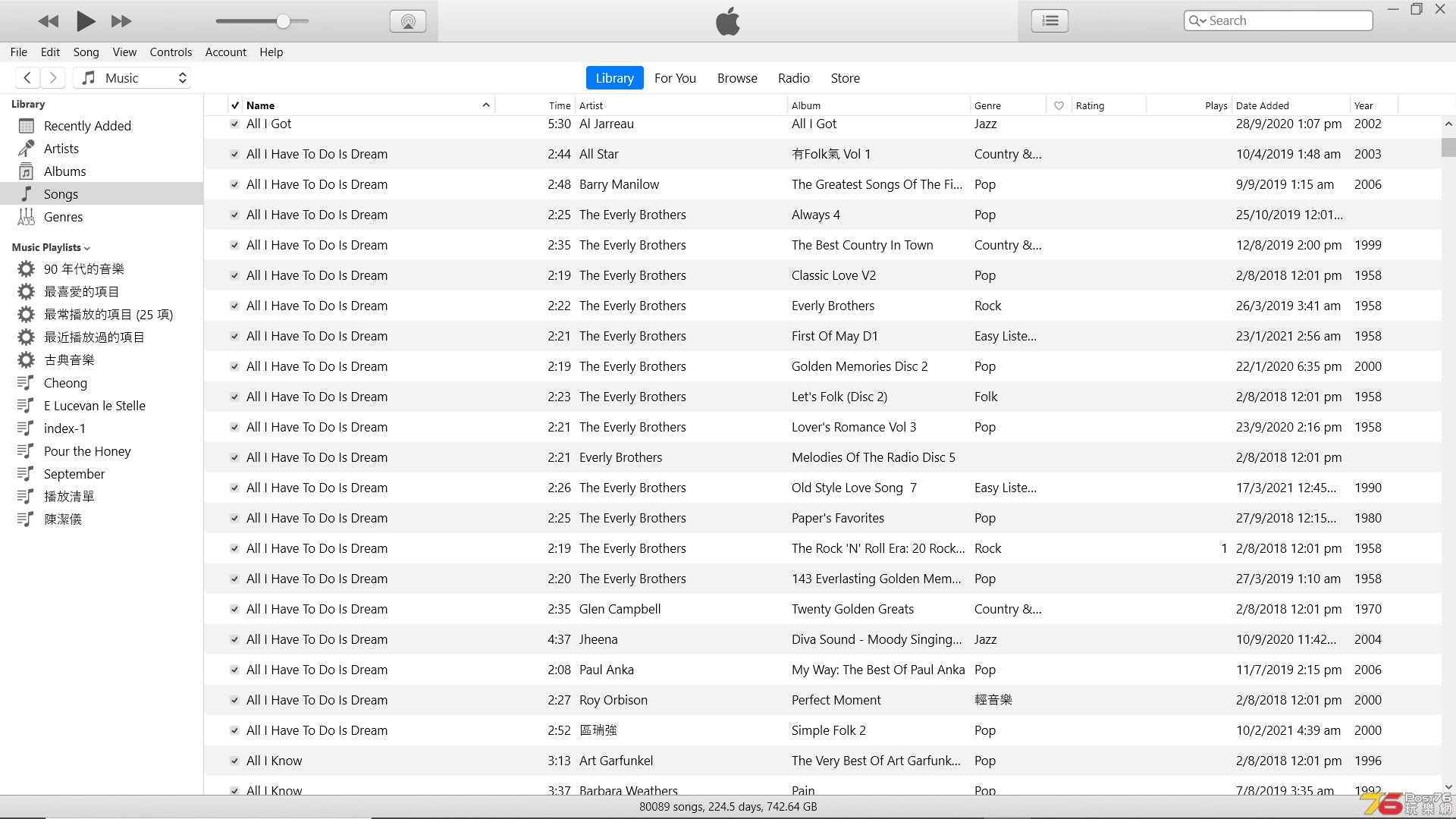This screenshot has width=1456, height=819.
Task: Click the checkmark column header
Action: (235, 105)
